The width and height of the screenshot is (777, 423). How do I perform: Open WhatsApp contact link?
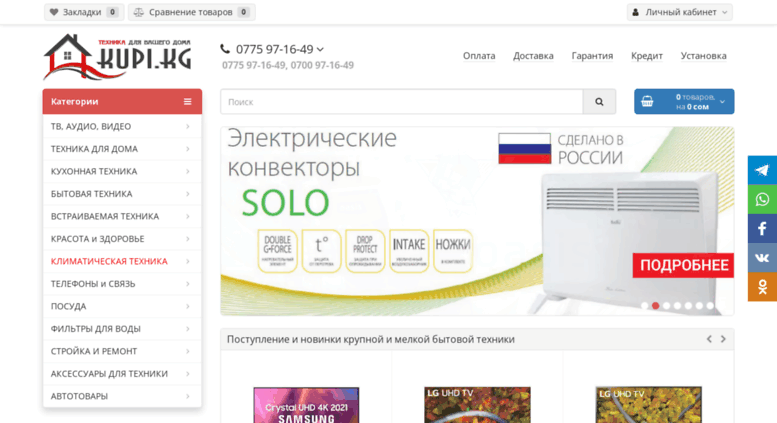[762, 199]
